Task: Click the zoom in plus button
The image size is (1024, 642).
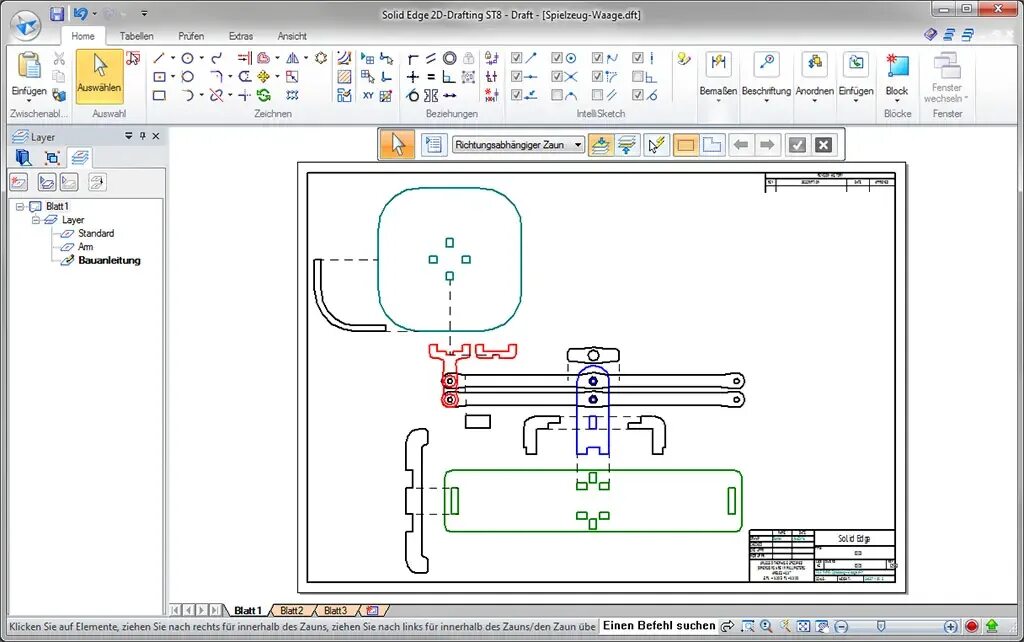Action: (x=950, y=626)
